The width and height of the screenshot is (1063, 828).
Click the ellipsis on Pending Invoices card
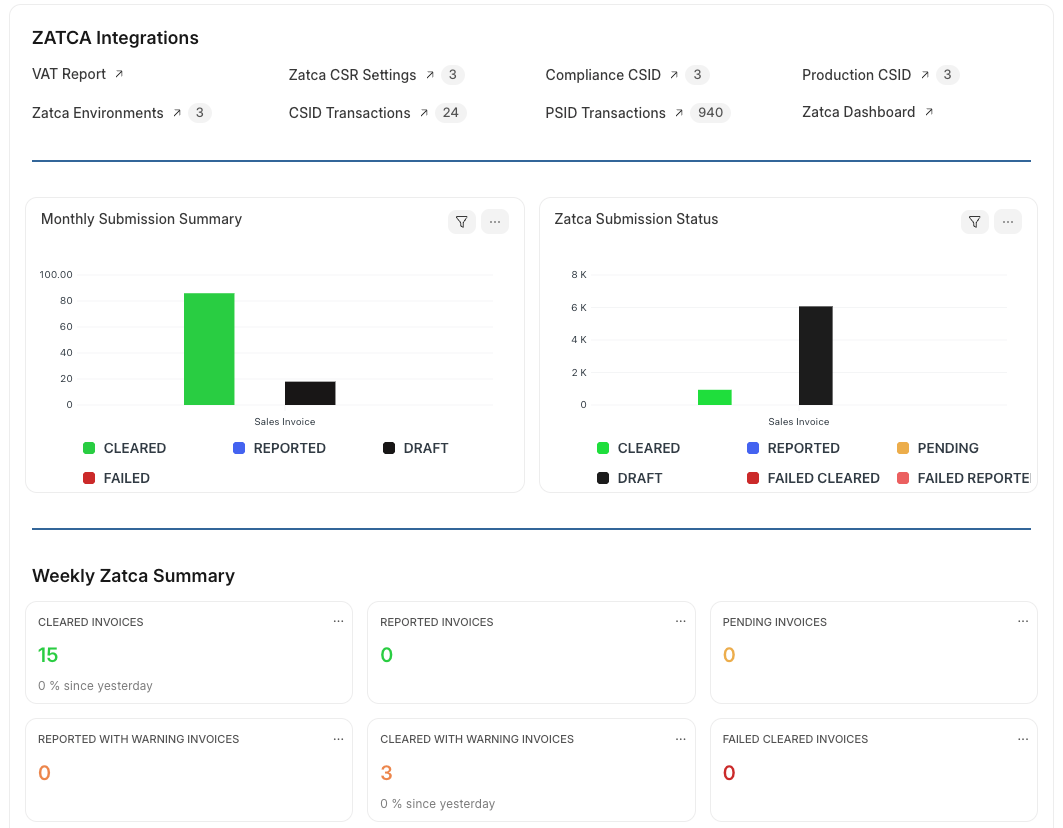[x=1023, y=620]
